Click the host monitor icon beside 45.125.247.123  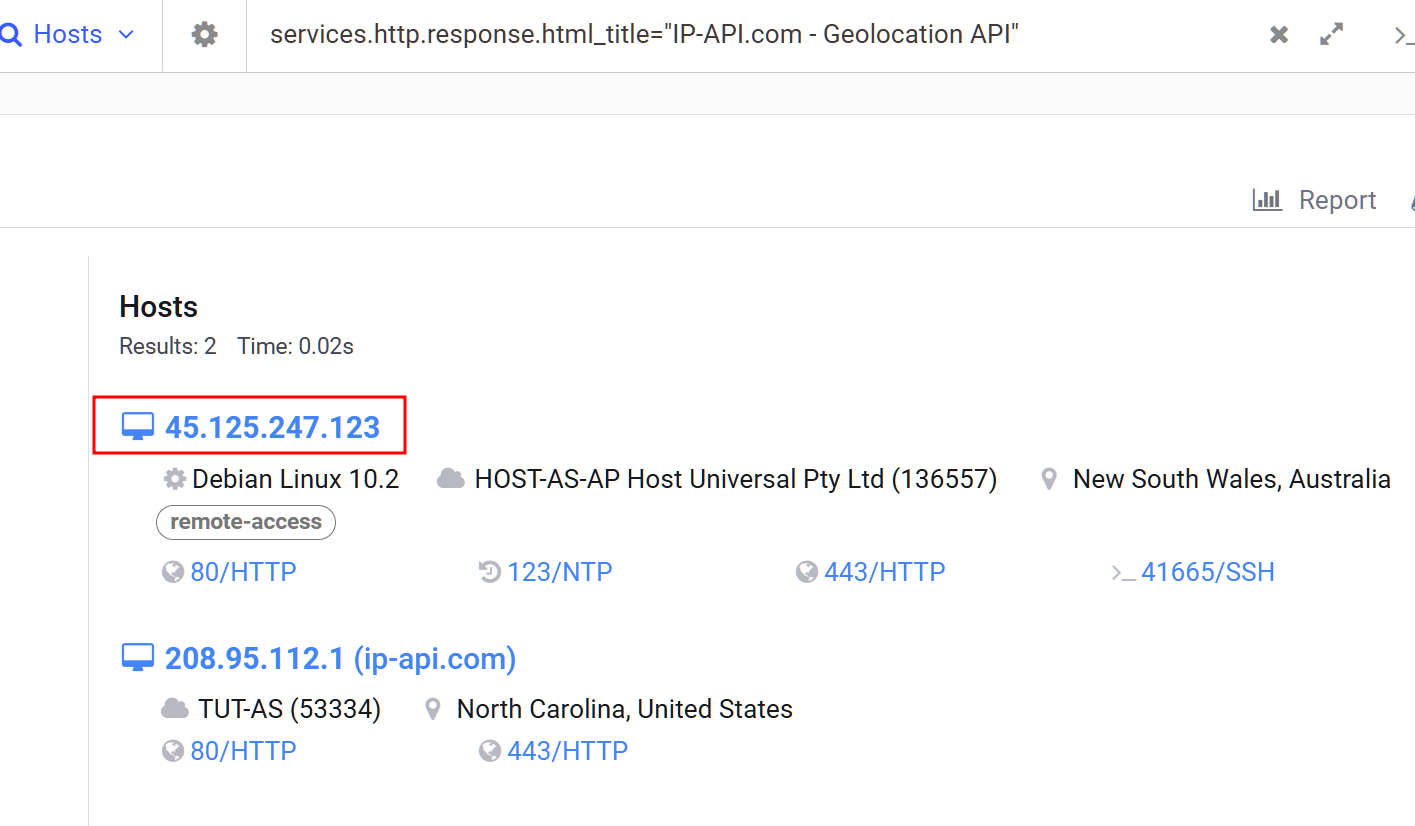click(x=138, y=424)
